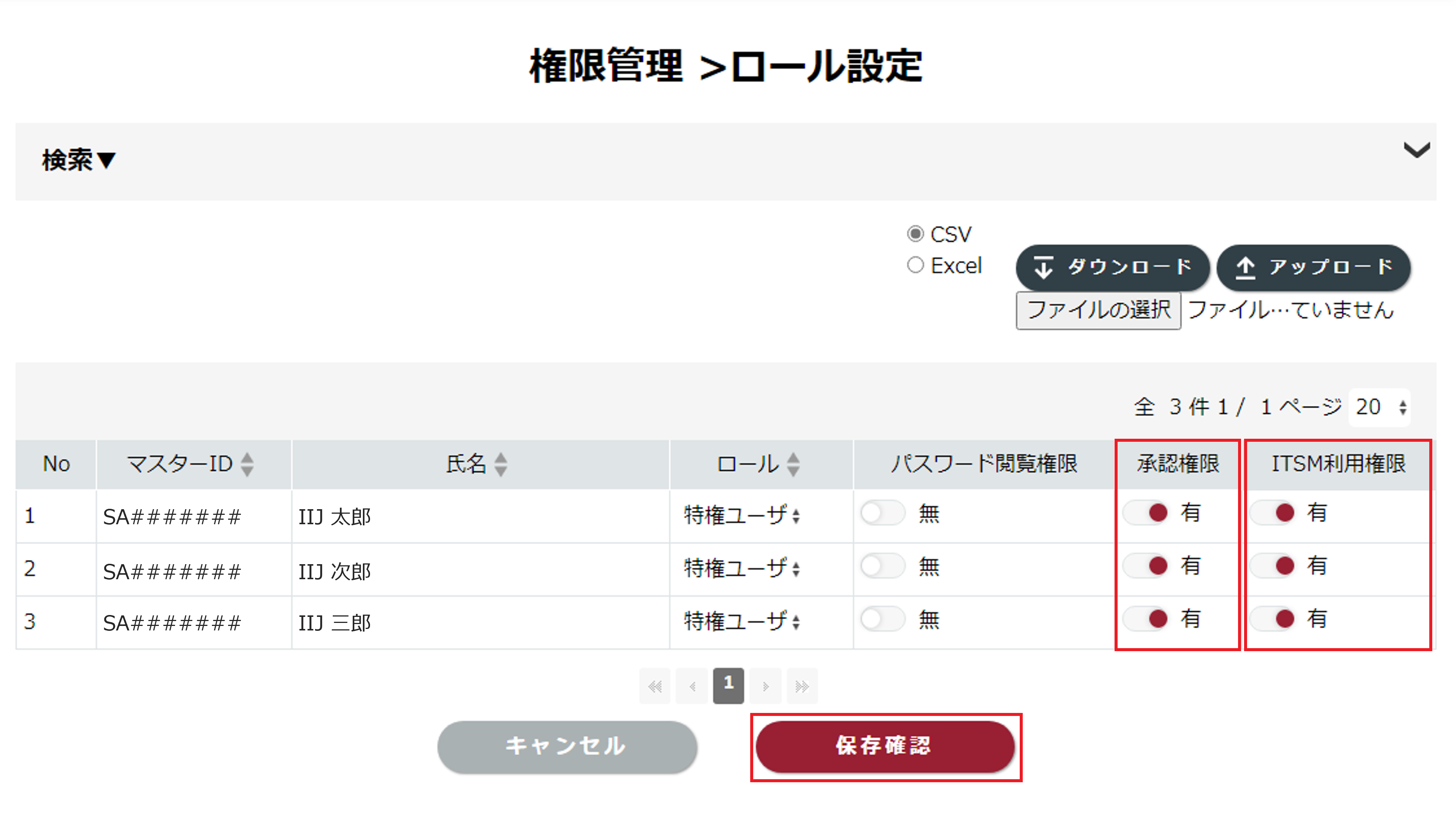
Task: Expand the 検索 panel chevron
Action: 1416,150
